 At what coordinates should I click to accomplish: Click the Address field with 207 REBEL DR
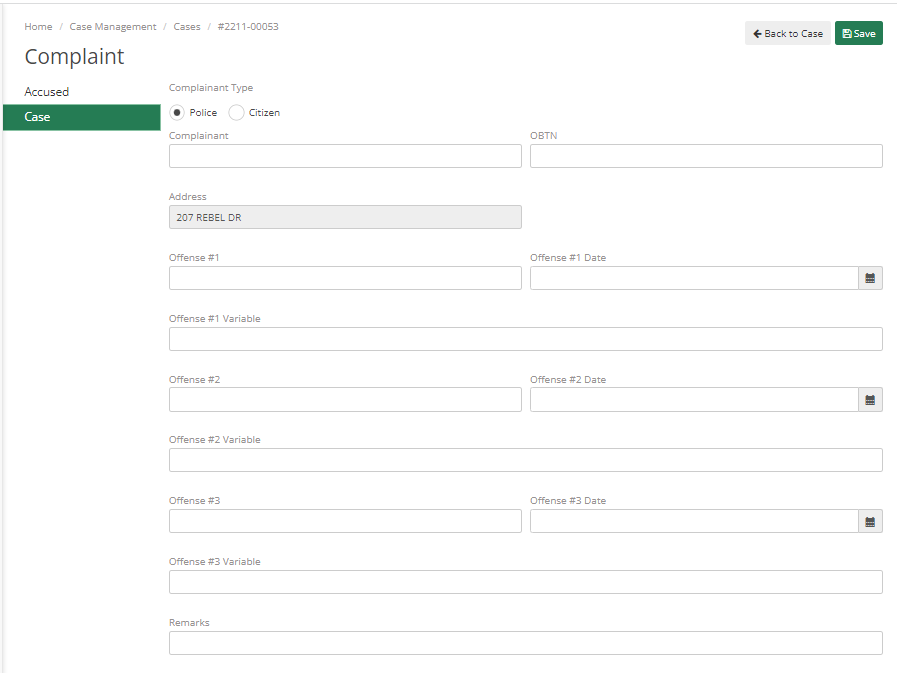click(x=345, y=217)
